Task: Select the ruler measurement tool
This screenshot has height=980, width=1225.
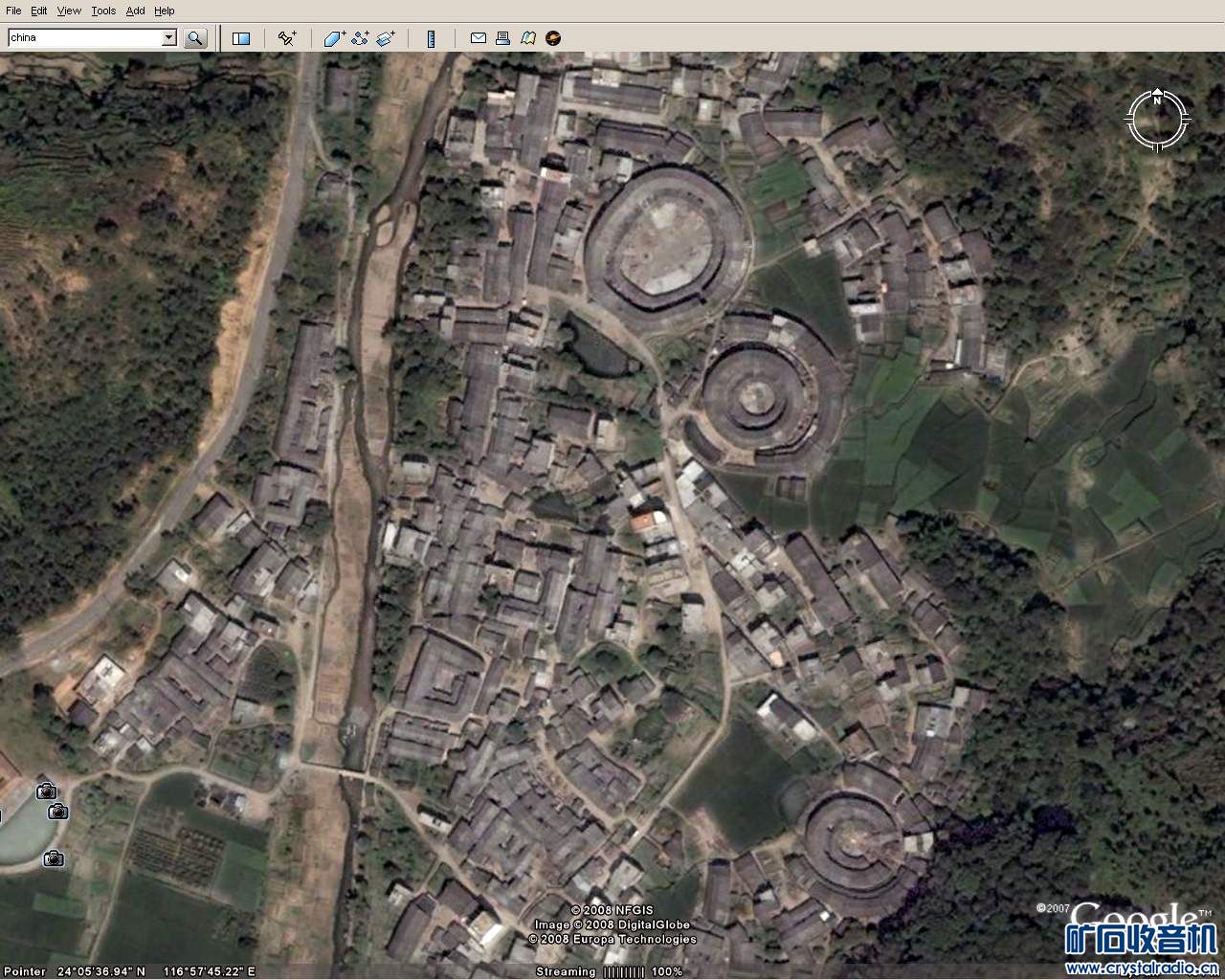Action: [431, 38]
